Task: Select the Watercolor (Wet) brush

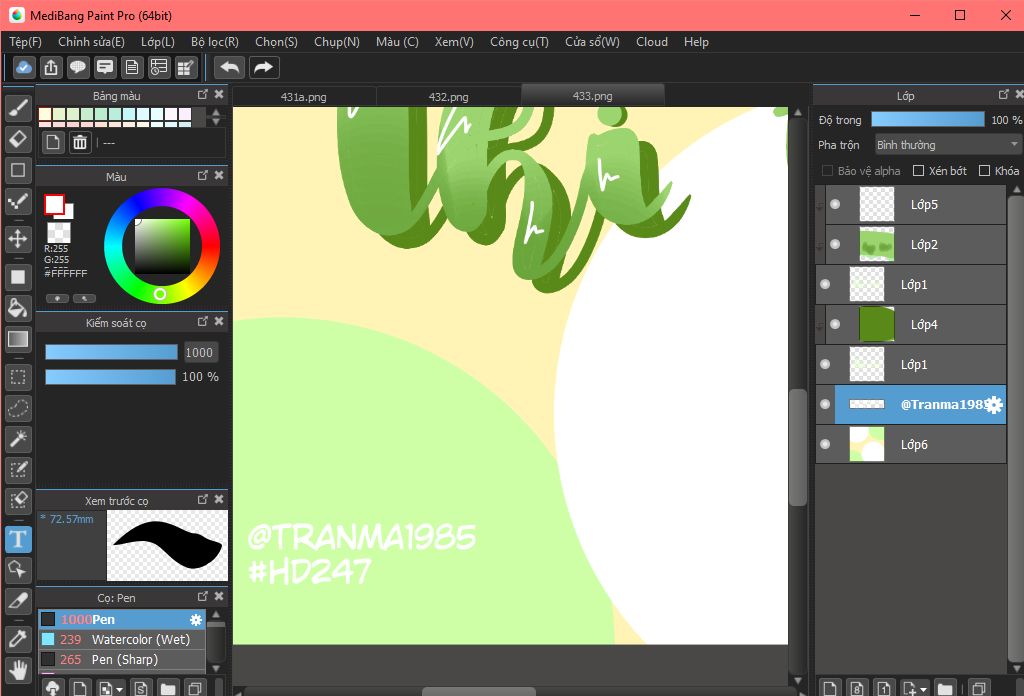Action: [121, 640]
